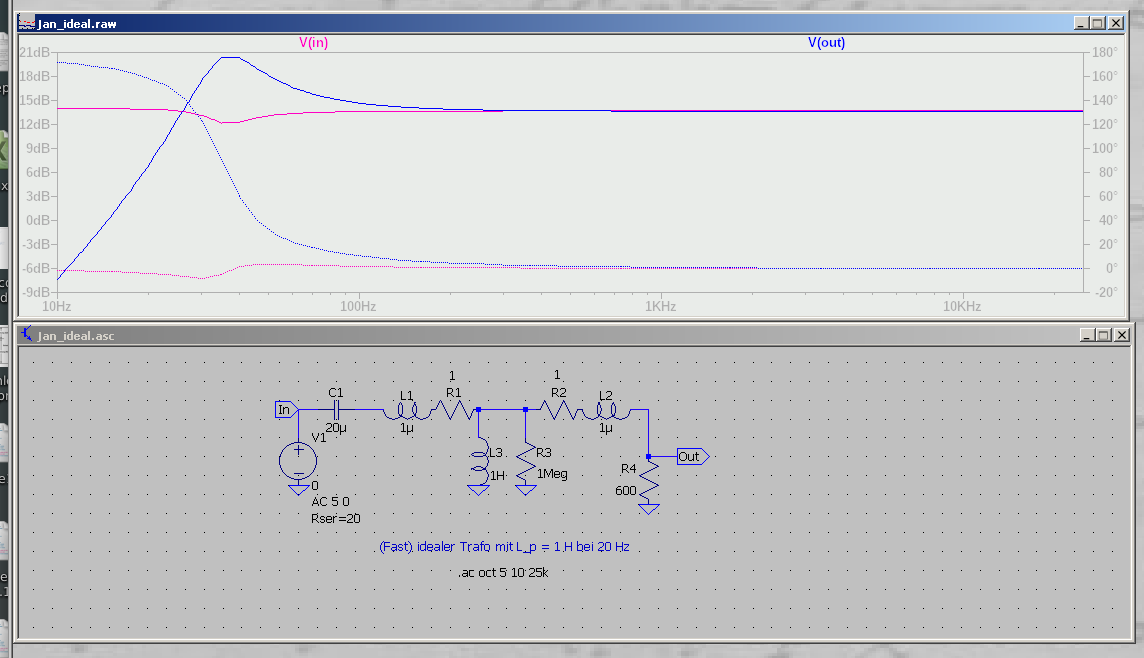Click the 10Hz frequency axis label
Image resolution: width=1144 pixels, height=658 pixels.
coord(57,306)
